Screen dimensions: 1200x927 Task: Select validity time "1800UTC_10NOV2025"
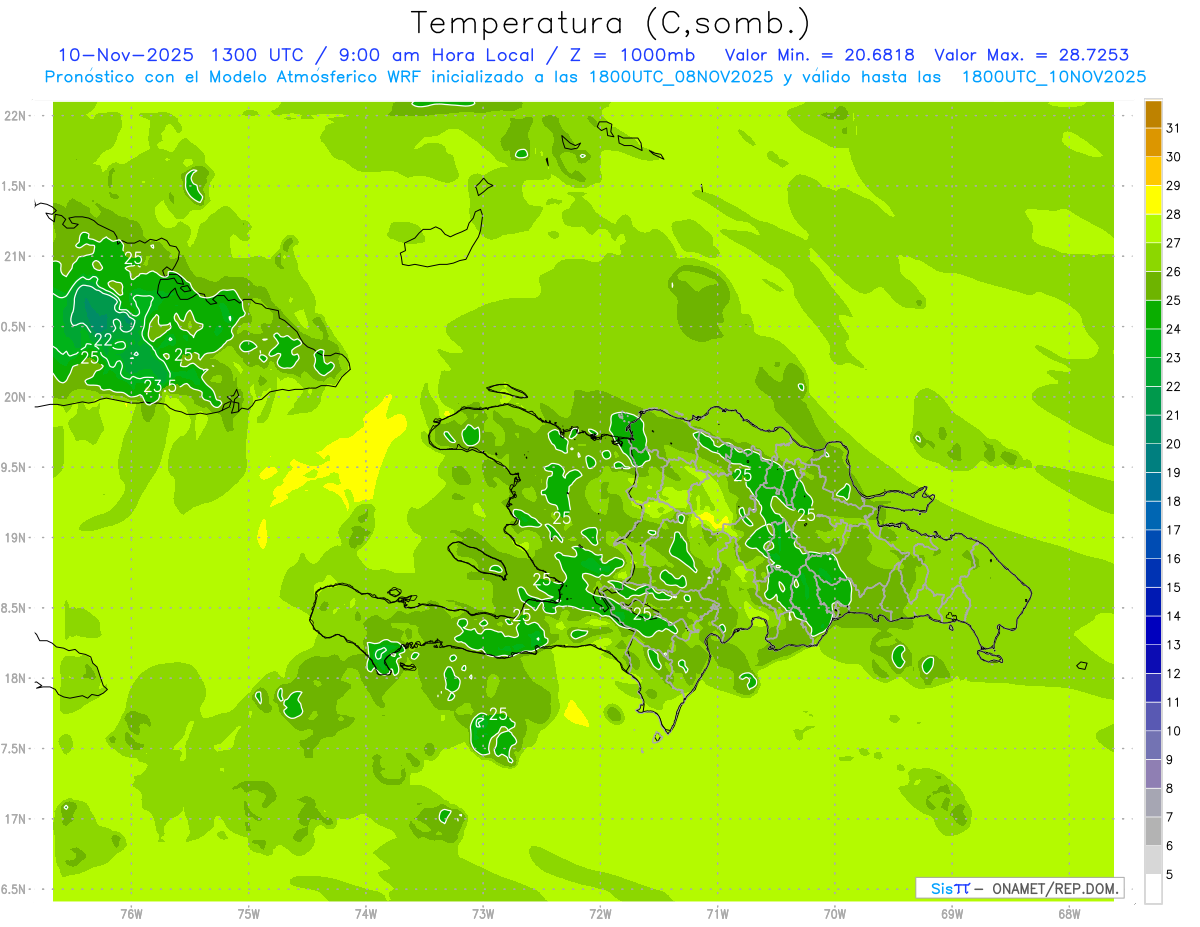[x=1054, y=77]
